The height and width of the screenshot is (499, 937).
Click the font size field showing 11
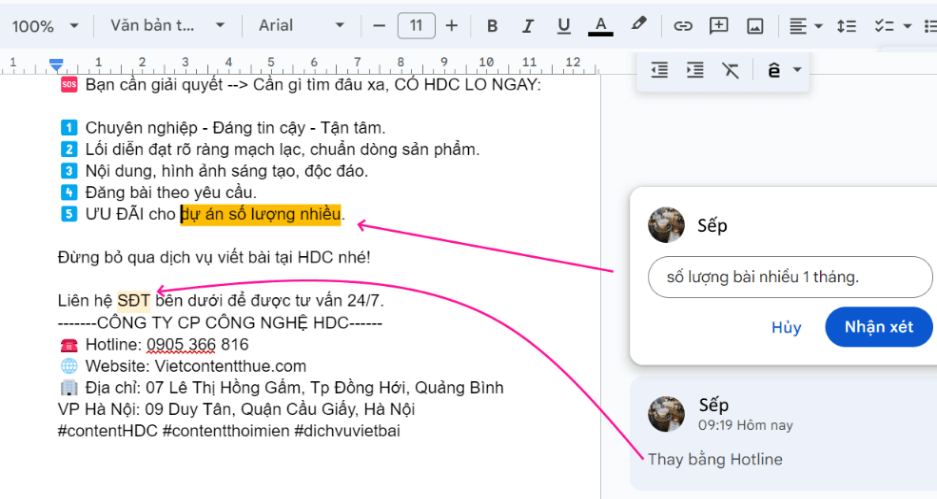416,26
